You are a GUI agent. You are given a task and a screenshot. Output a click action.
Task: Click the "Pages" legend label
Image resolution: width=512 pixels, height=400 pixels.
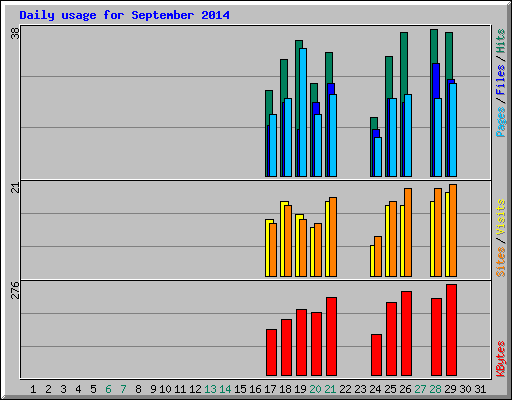tap(500, 122)
